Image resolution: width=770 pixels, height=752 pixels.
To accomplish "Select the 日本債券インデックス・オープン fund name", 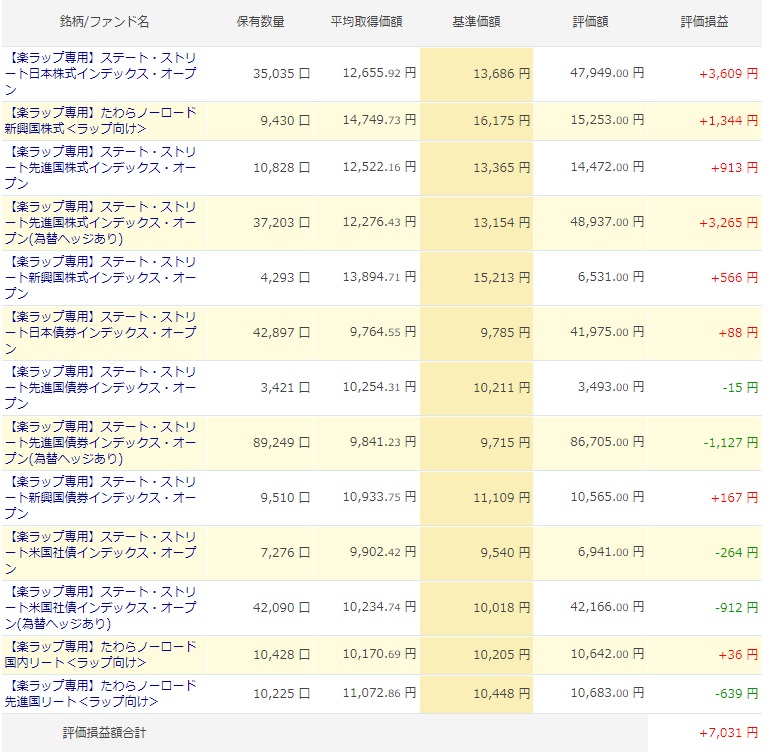I will pyautogui.click(x=101, y=333).
